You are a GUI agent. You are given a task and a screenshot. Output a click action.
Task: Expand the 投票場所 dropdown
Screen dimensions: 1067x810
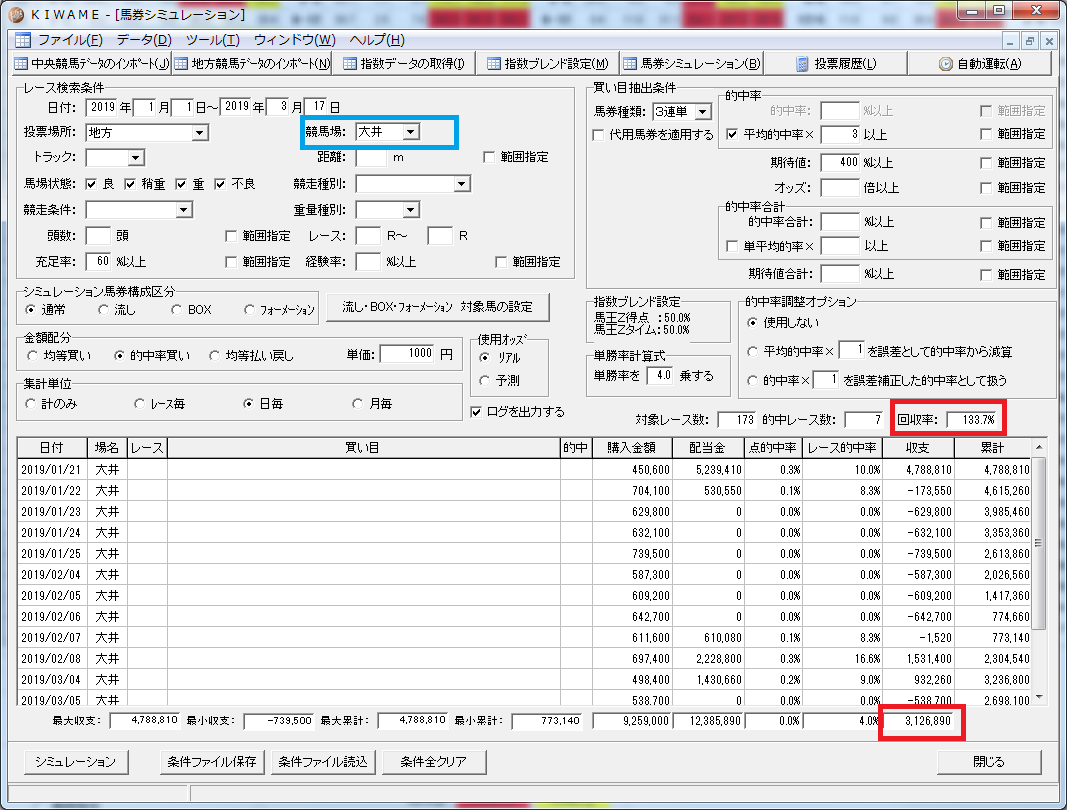click(x=199, y=133)
